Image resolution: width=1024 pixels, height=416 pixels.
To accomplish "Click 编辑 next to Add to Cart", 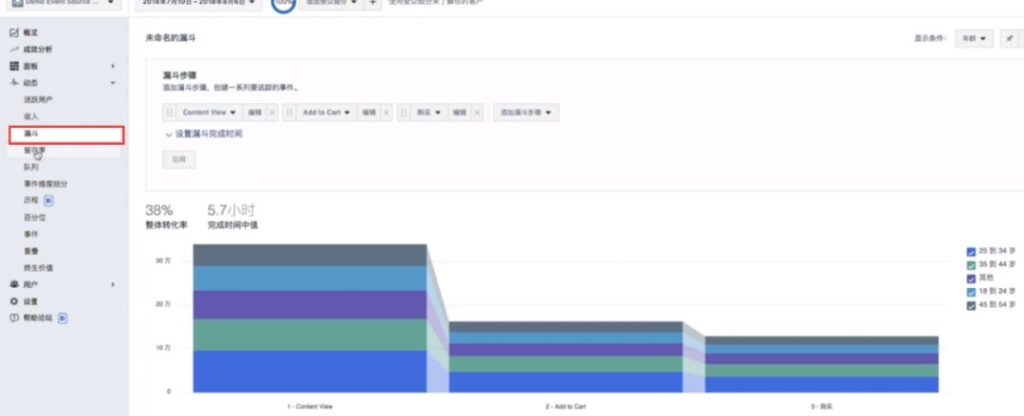I will pyautogui.click(x=369, y=113).
